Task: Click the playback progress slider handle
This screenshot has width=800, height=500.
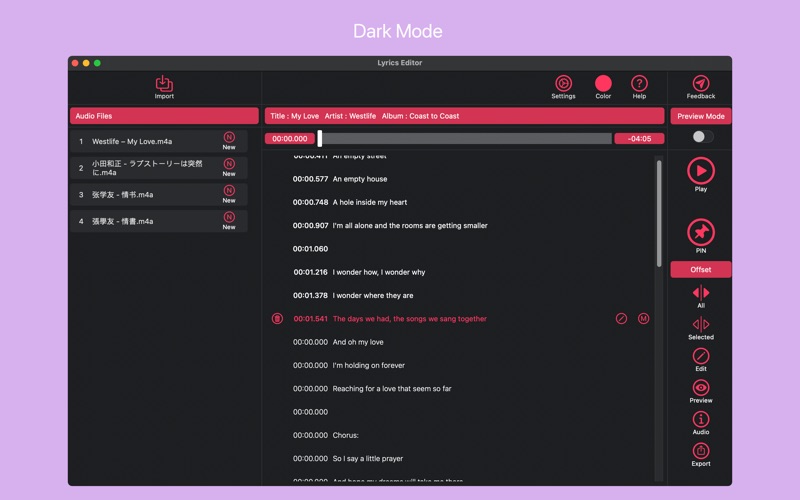Action: click(320, 138)
